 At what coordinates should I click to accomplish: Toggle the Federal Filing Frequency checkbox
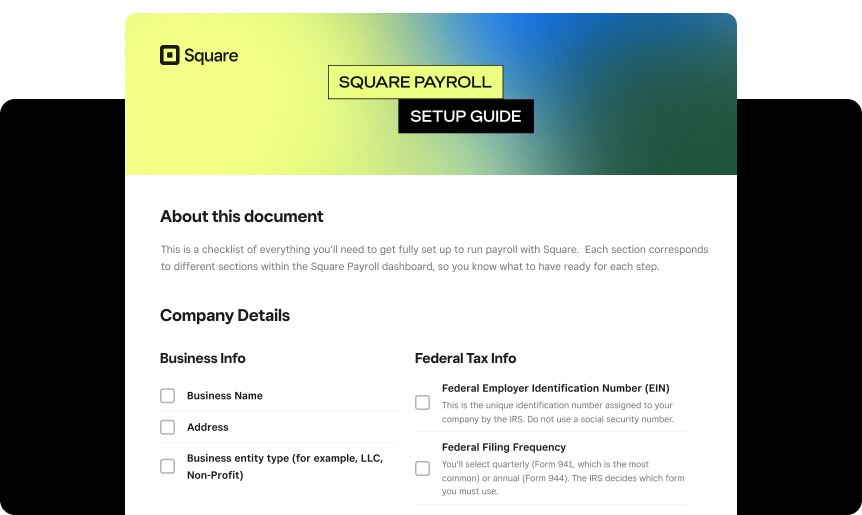[423, 468]
